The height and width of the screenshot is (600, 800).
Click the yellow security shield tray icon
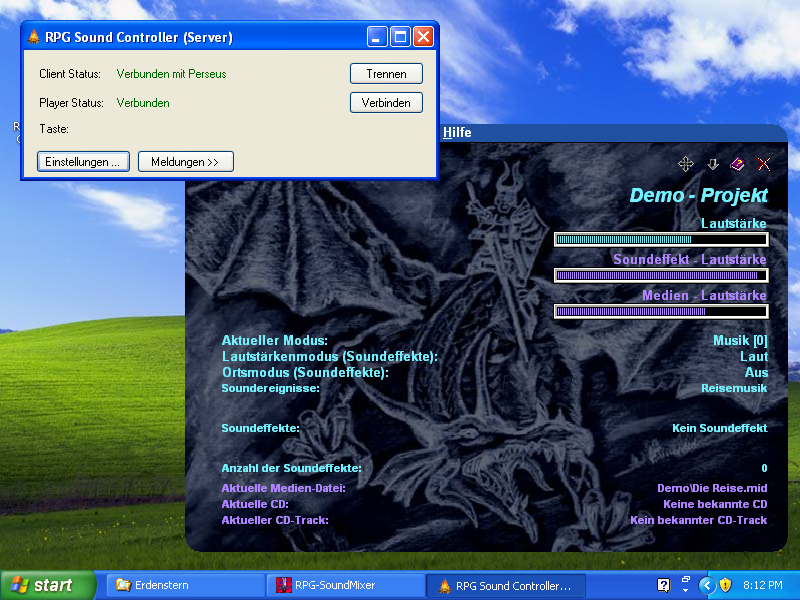click(x=726, y=585)
